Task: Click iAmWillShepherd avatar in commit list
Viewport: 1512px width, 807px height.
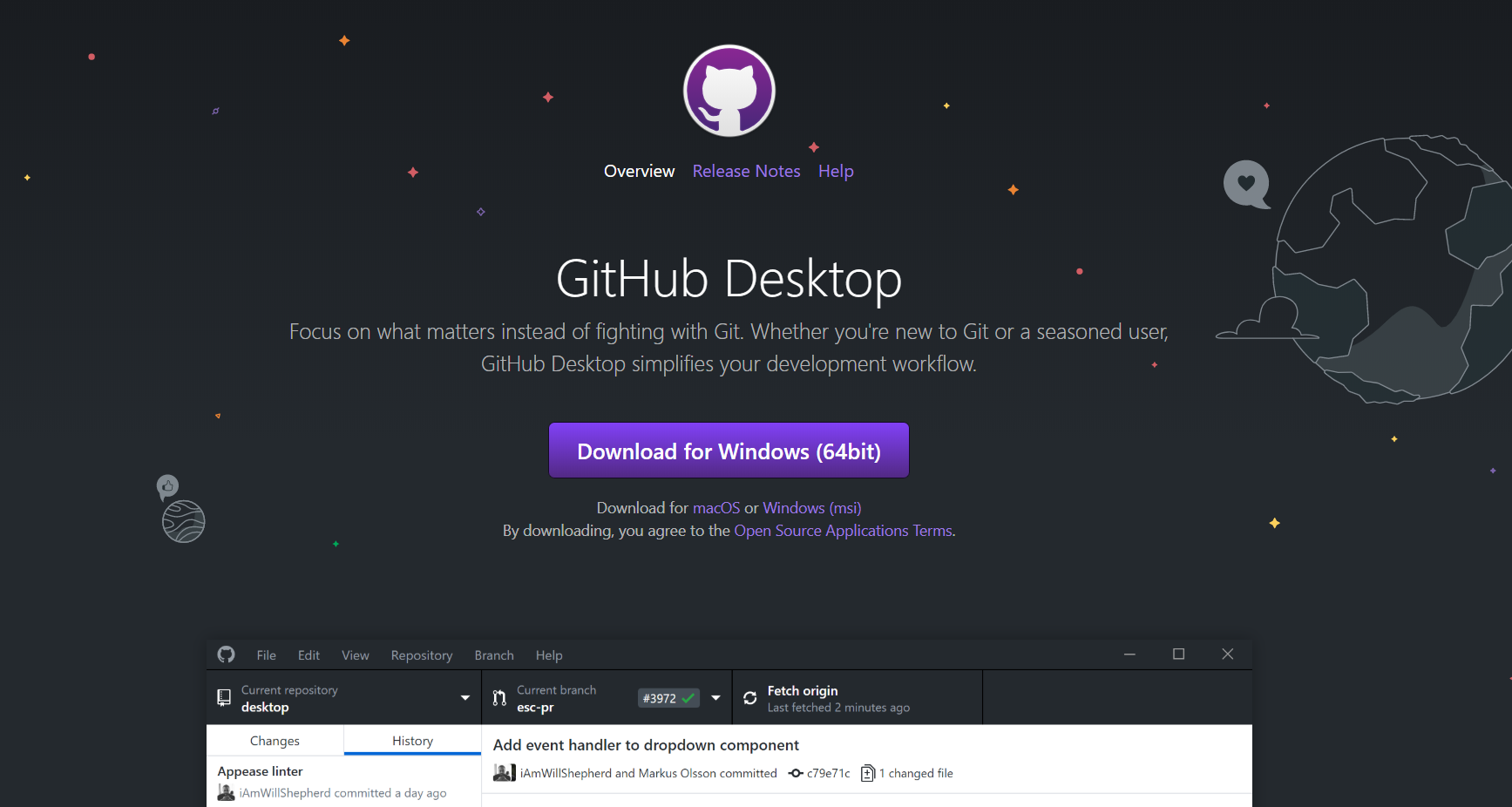Action: click(x=226, y=793)
